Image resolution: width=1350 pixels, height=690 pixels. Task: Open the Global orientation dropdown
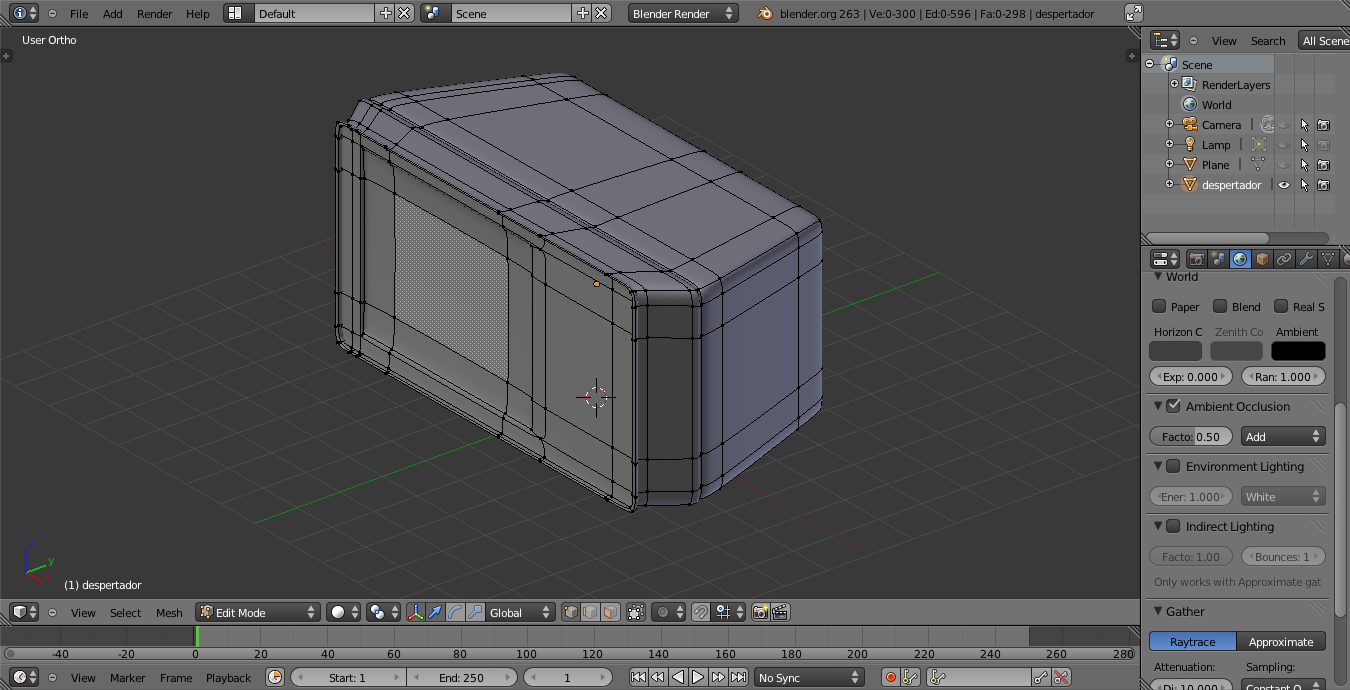click(x=520, y=612)
